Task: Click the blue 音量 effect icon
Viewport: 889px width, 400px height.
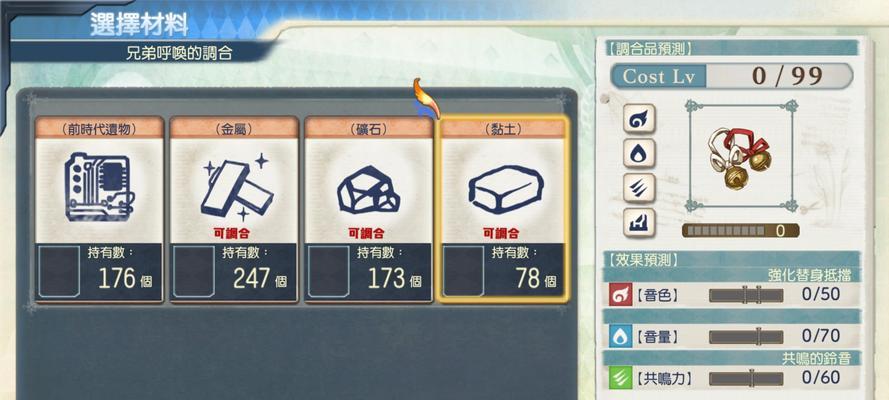Action: [620, 336]
